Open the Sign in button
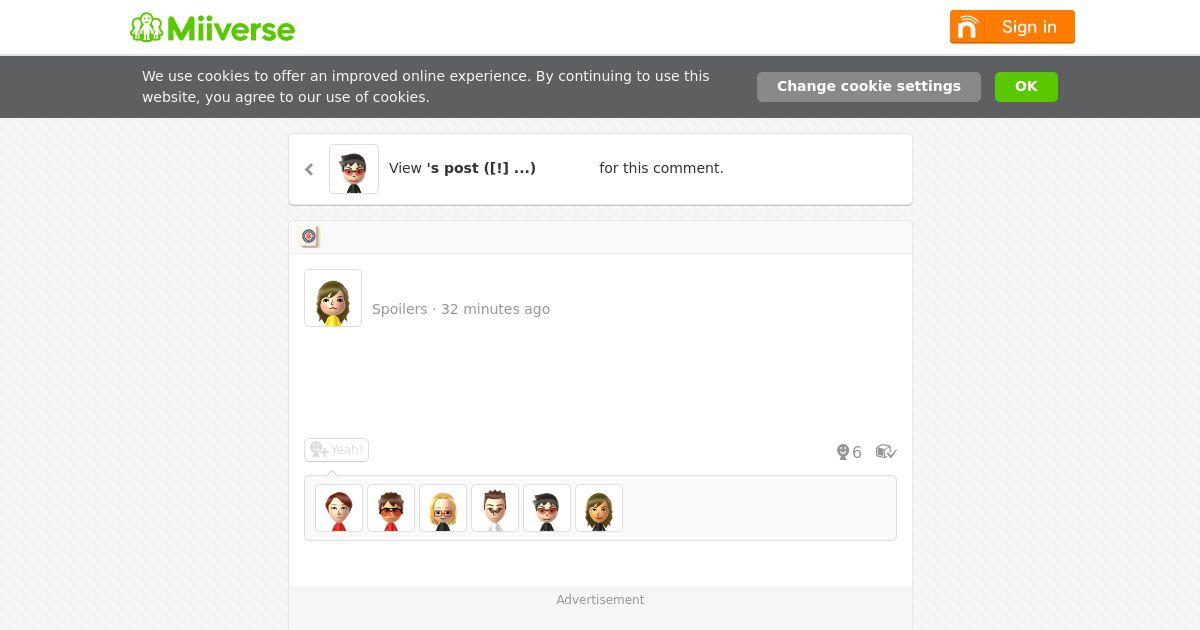This screenshot has height=630, width=1200. (x=1012, y=27)
